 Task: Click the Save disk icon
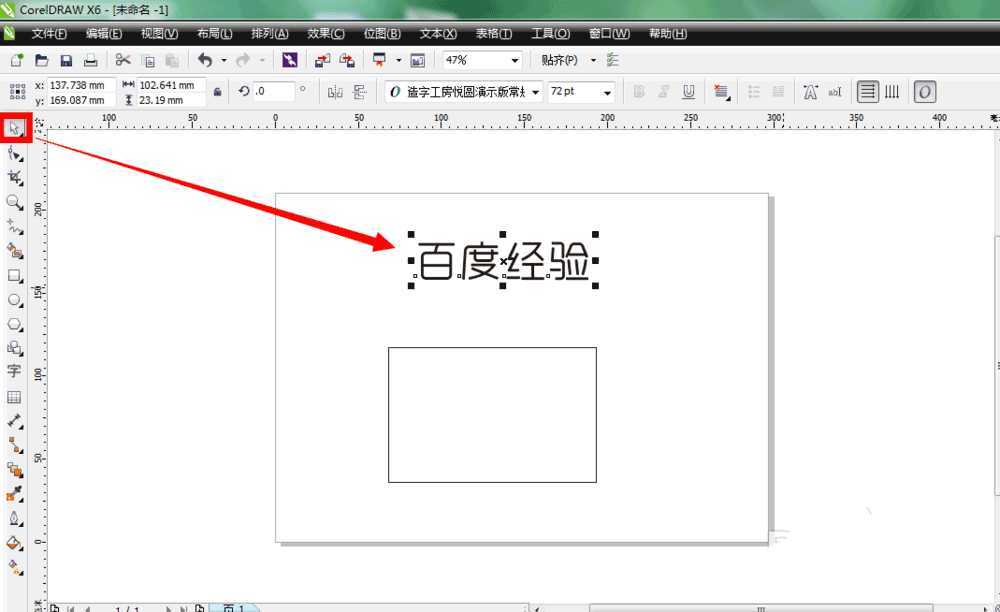point(66,61)
